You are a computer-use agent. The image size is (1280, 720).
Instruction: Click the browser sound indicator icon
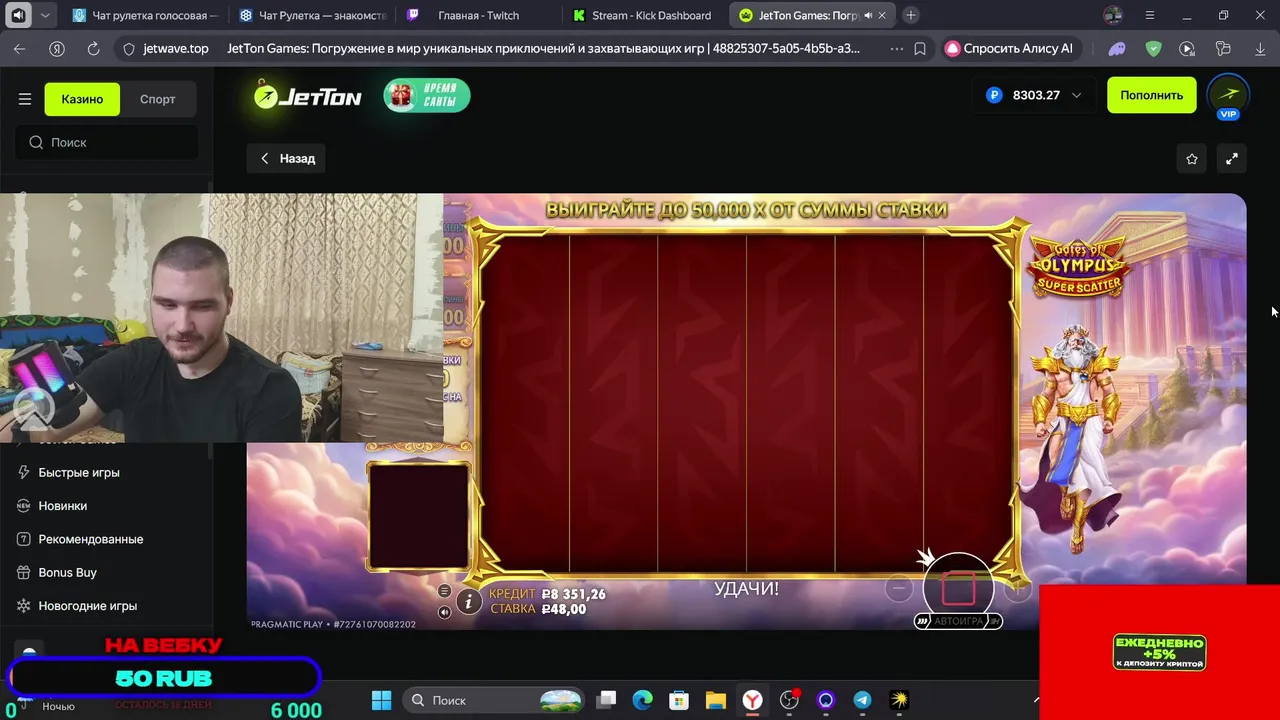click(x=18, y=15)
